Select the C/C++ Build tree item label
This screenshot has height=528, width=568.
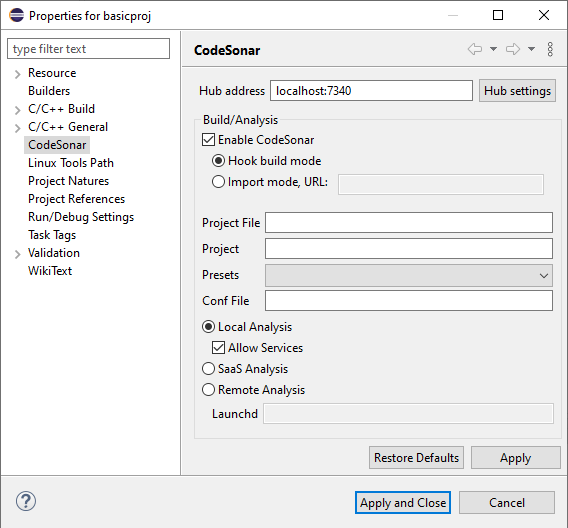(x=62, y=109)
